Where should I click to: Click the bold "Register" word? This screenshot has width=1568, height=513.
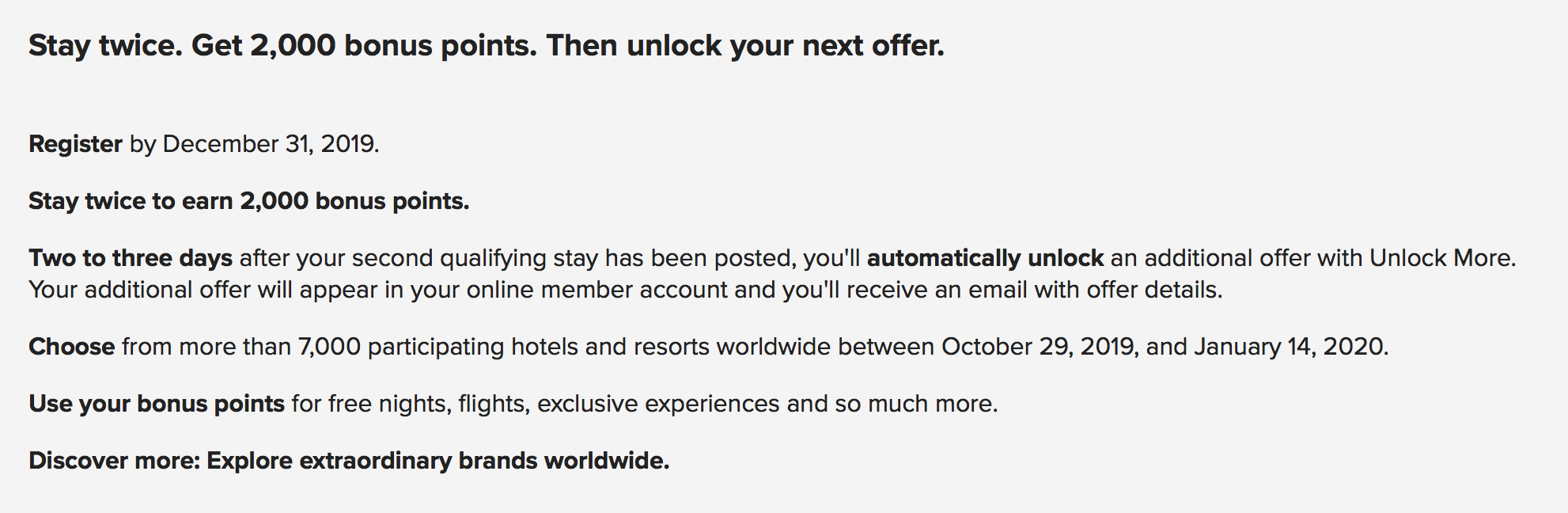tap(75, 144)
